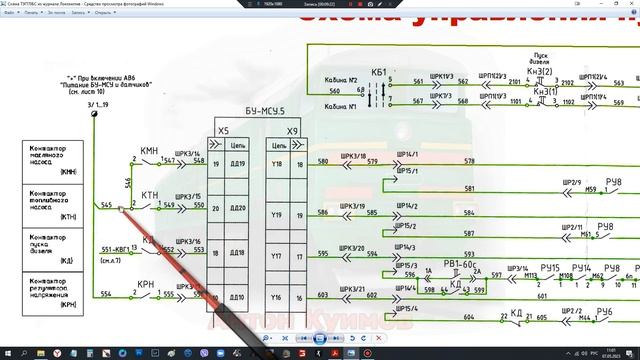Click the РУ6 relay label

pos(604,311)
